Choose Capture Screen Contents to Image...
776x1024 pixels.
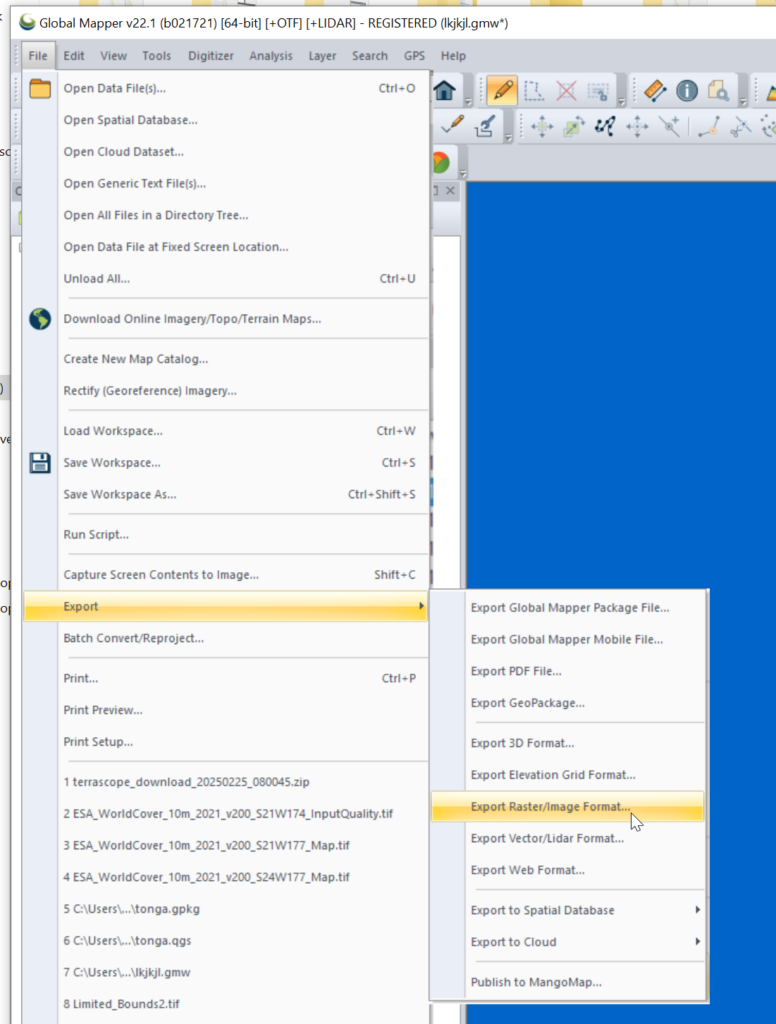coord(226,575)
